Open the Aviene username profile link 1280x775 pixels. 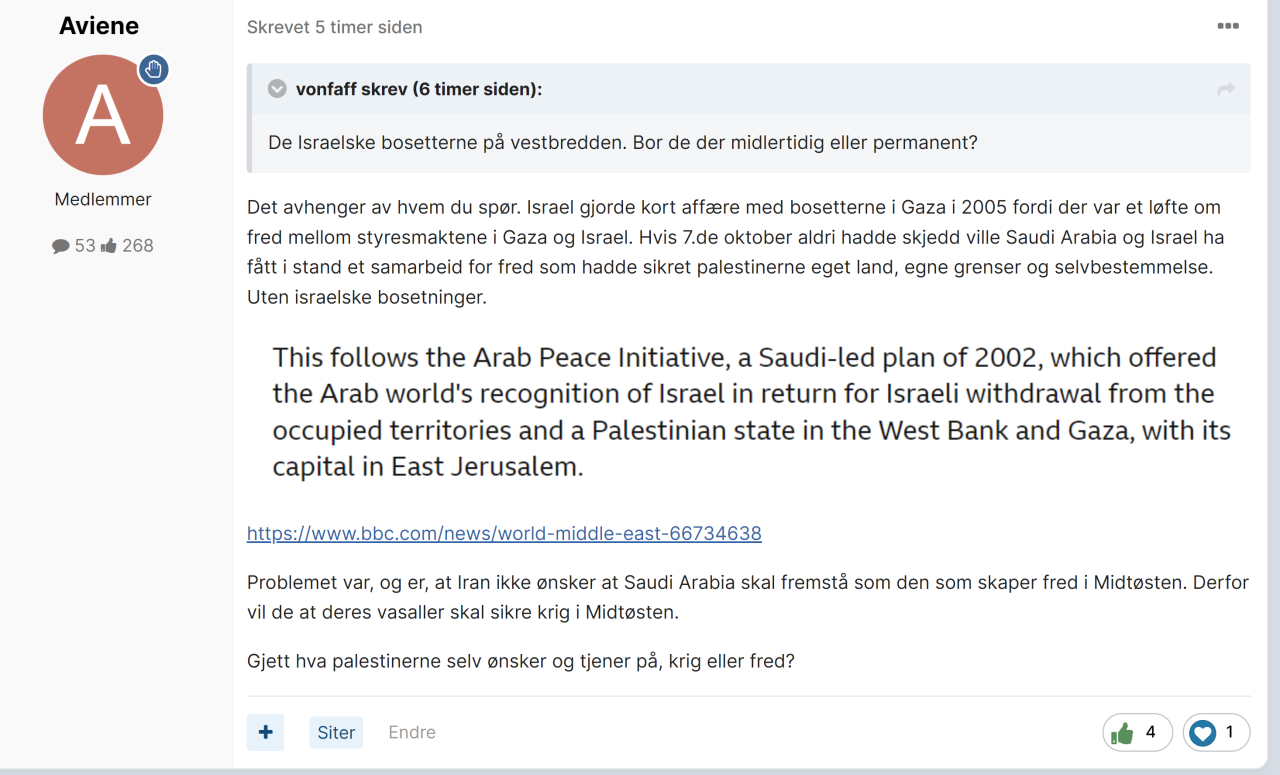point(99,26)
